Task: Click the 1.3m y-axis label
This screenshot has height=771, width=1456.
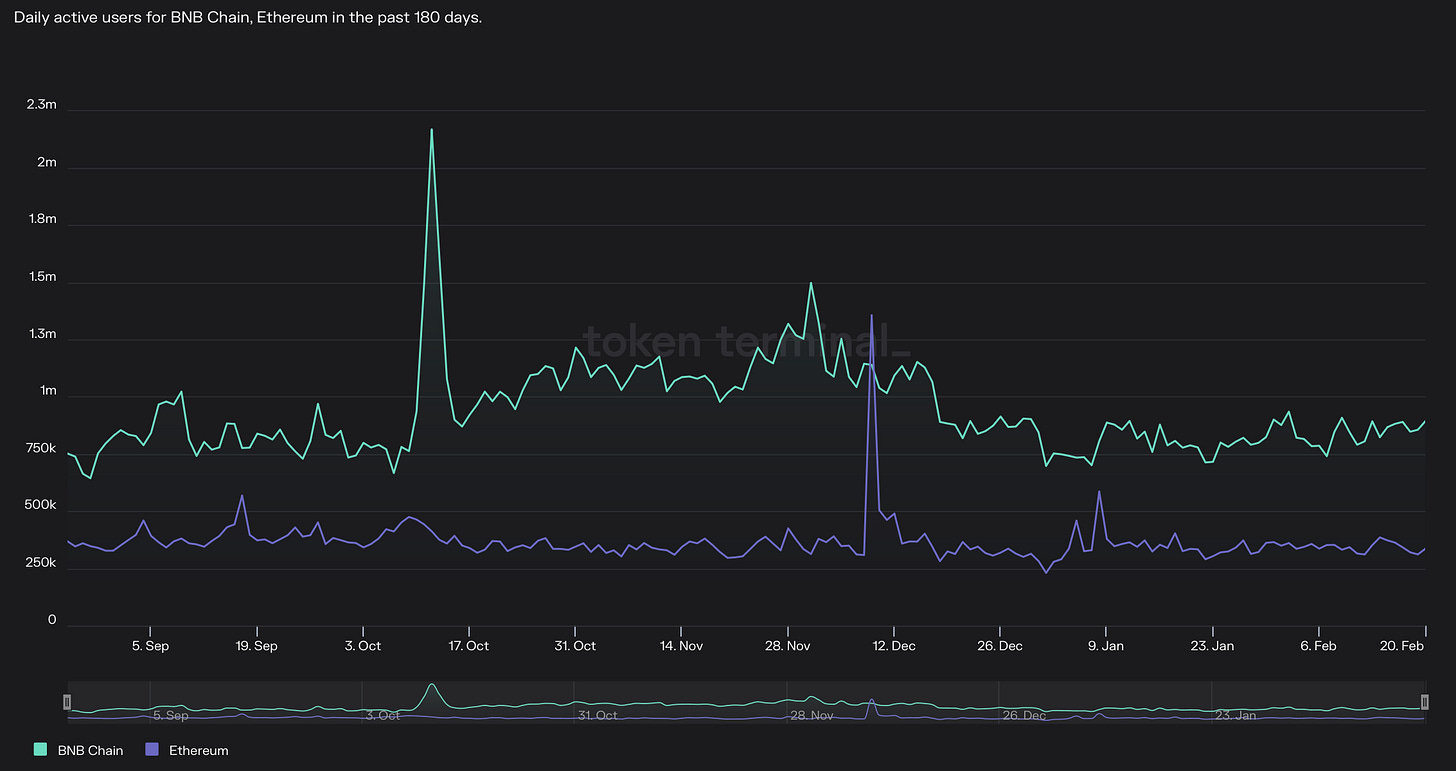Action: pyautogui.click(x=42, y=333)
